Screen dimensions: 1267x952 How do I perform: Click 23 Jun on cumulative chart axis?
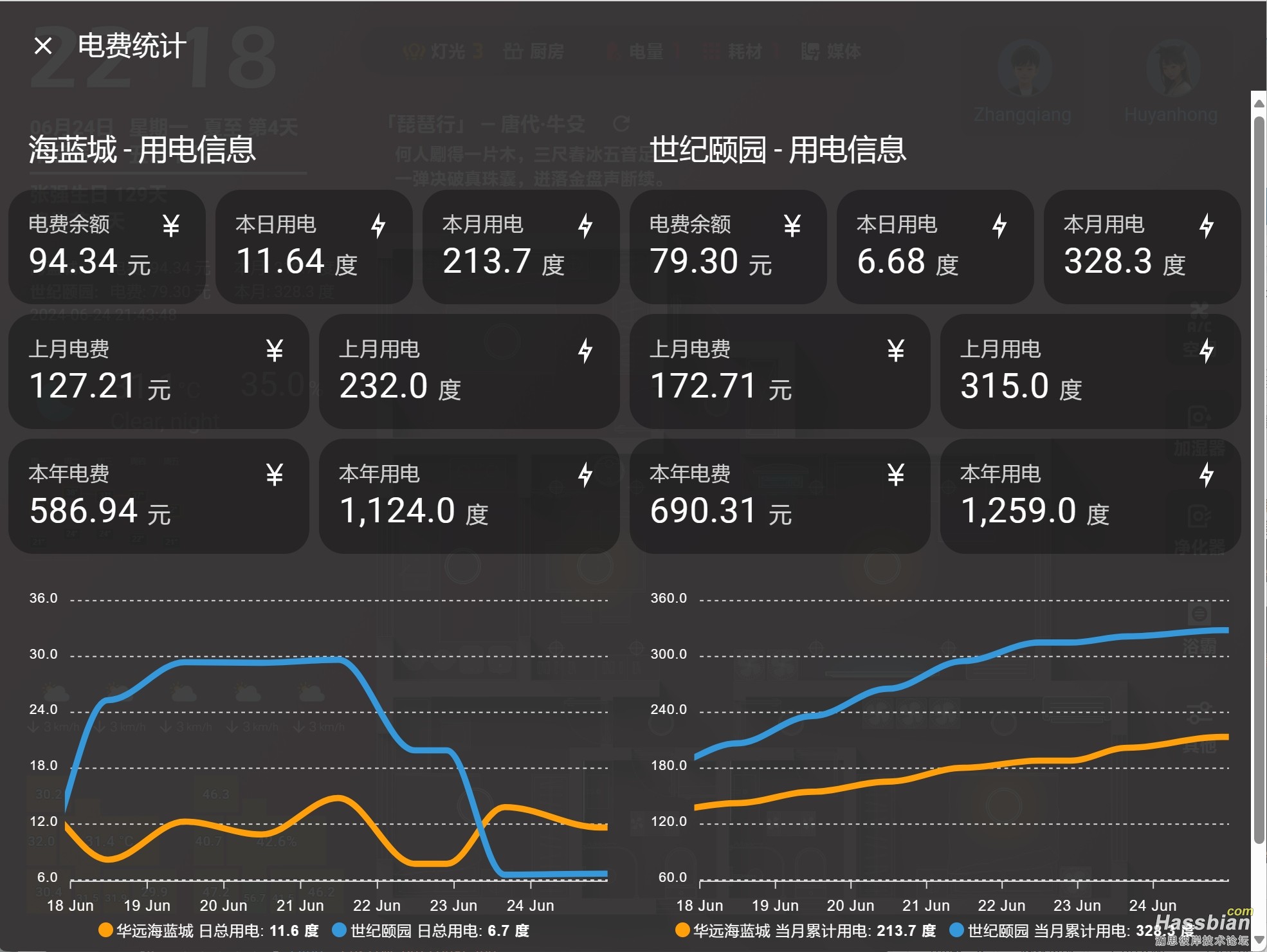pos(1077,906)
